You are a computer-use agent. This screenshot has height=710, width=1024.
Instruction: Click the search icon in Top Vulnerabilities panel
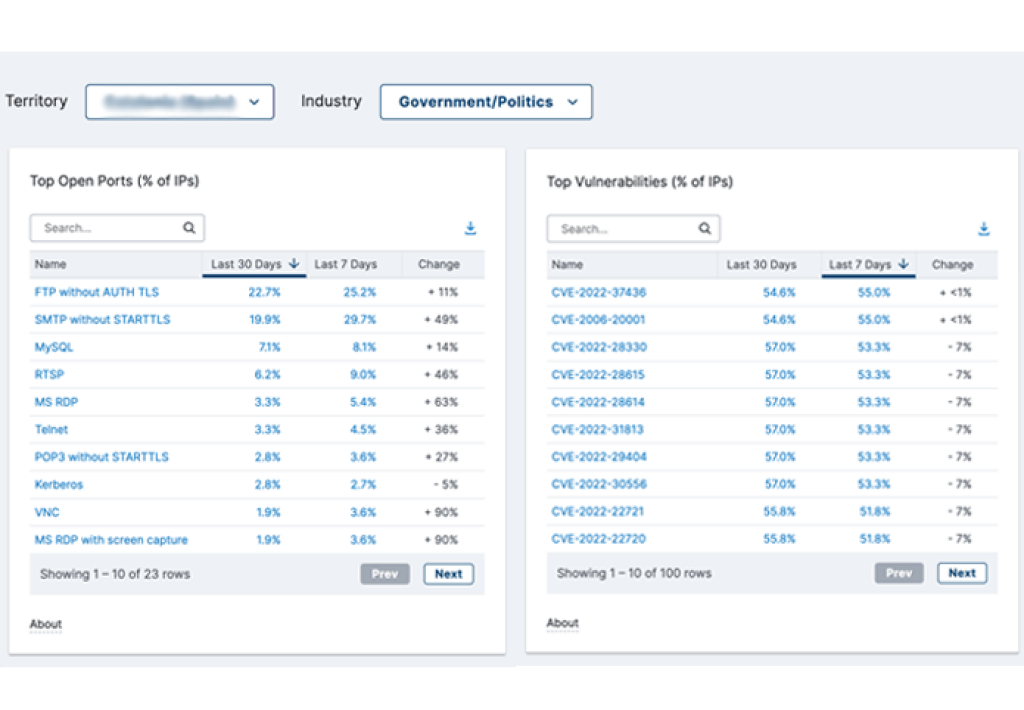[704, 228]
